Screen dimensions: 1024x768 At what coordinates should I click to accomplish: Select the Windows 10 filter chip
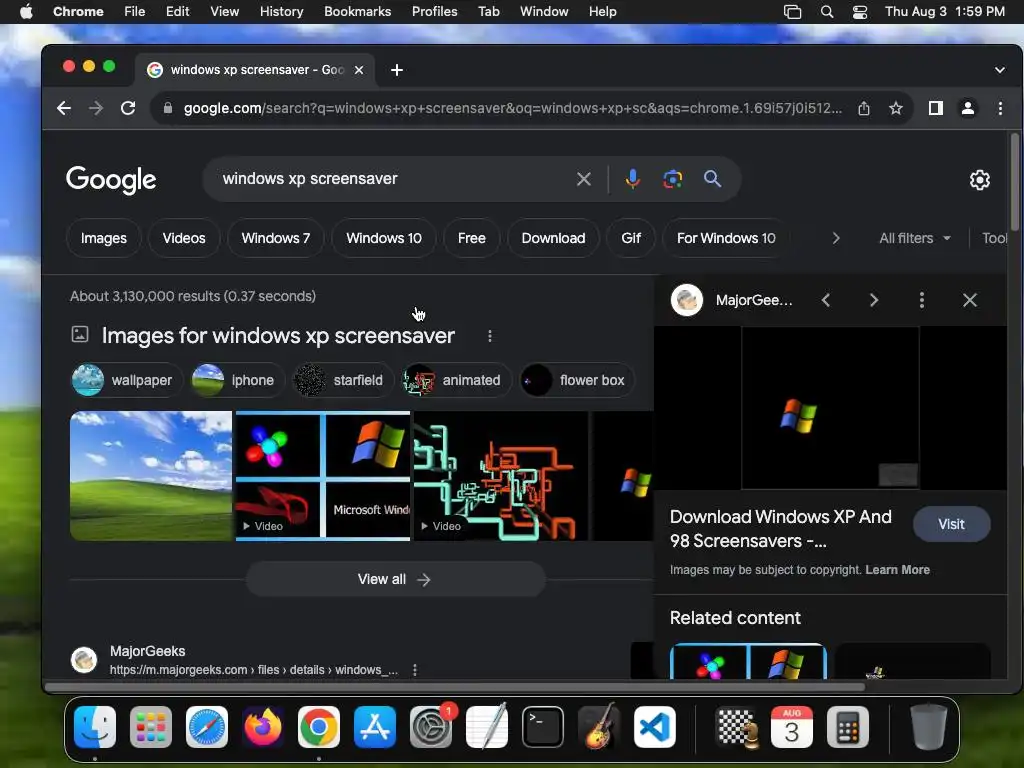[384, 238]
